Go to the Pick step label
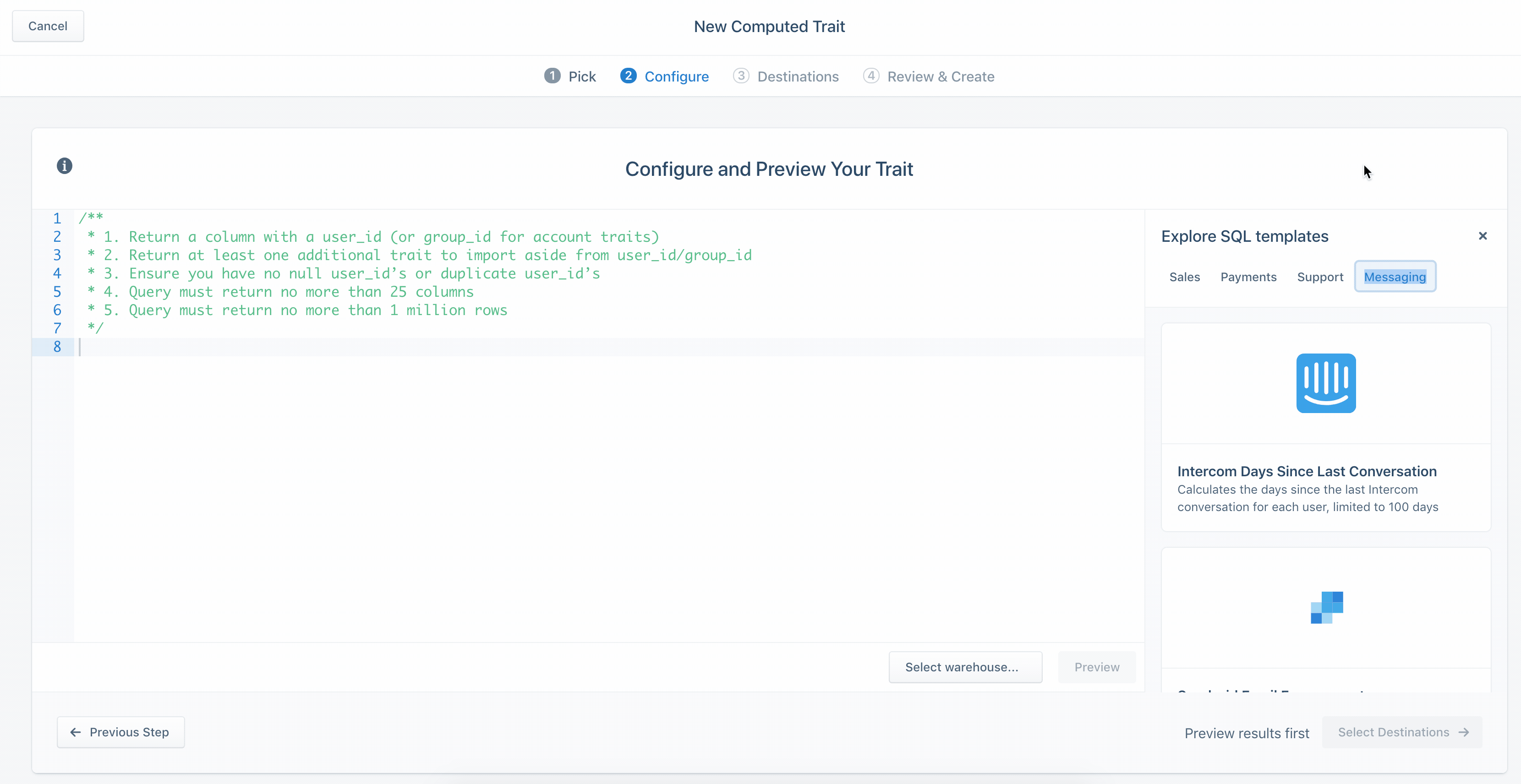This screenshot has width=1521, height=784. 581,77
